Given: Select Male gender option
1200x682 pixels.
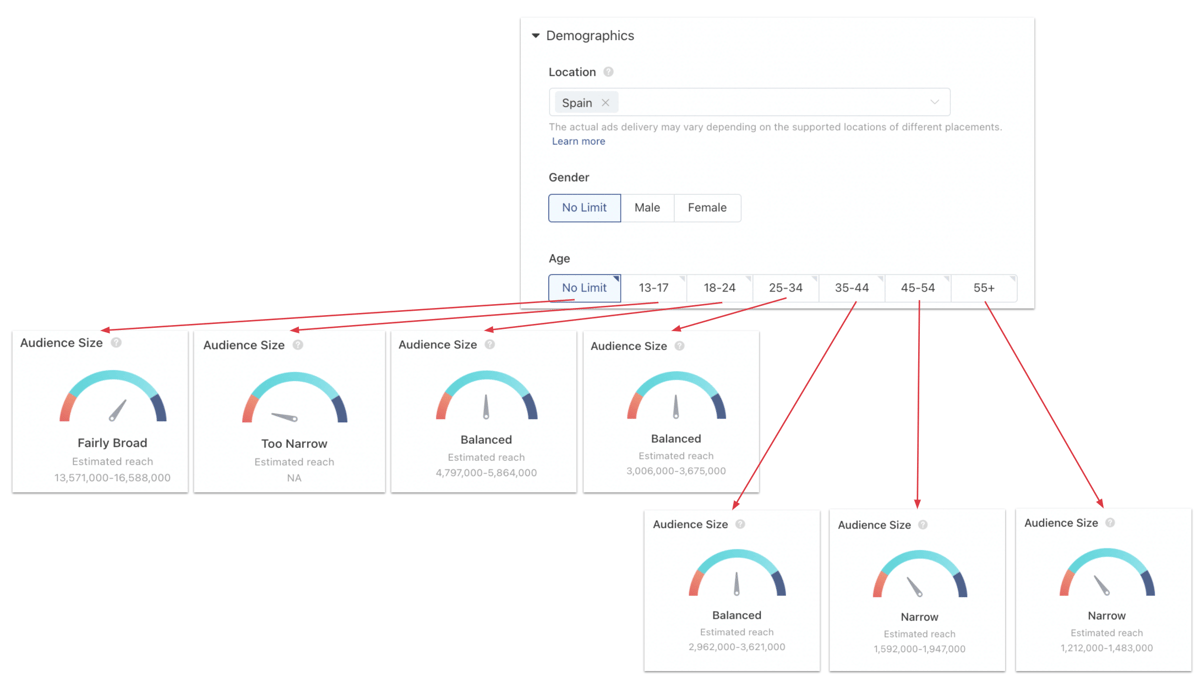Looking at the screenshot, I should click(647, 208).
